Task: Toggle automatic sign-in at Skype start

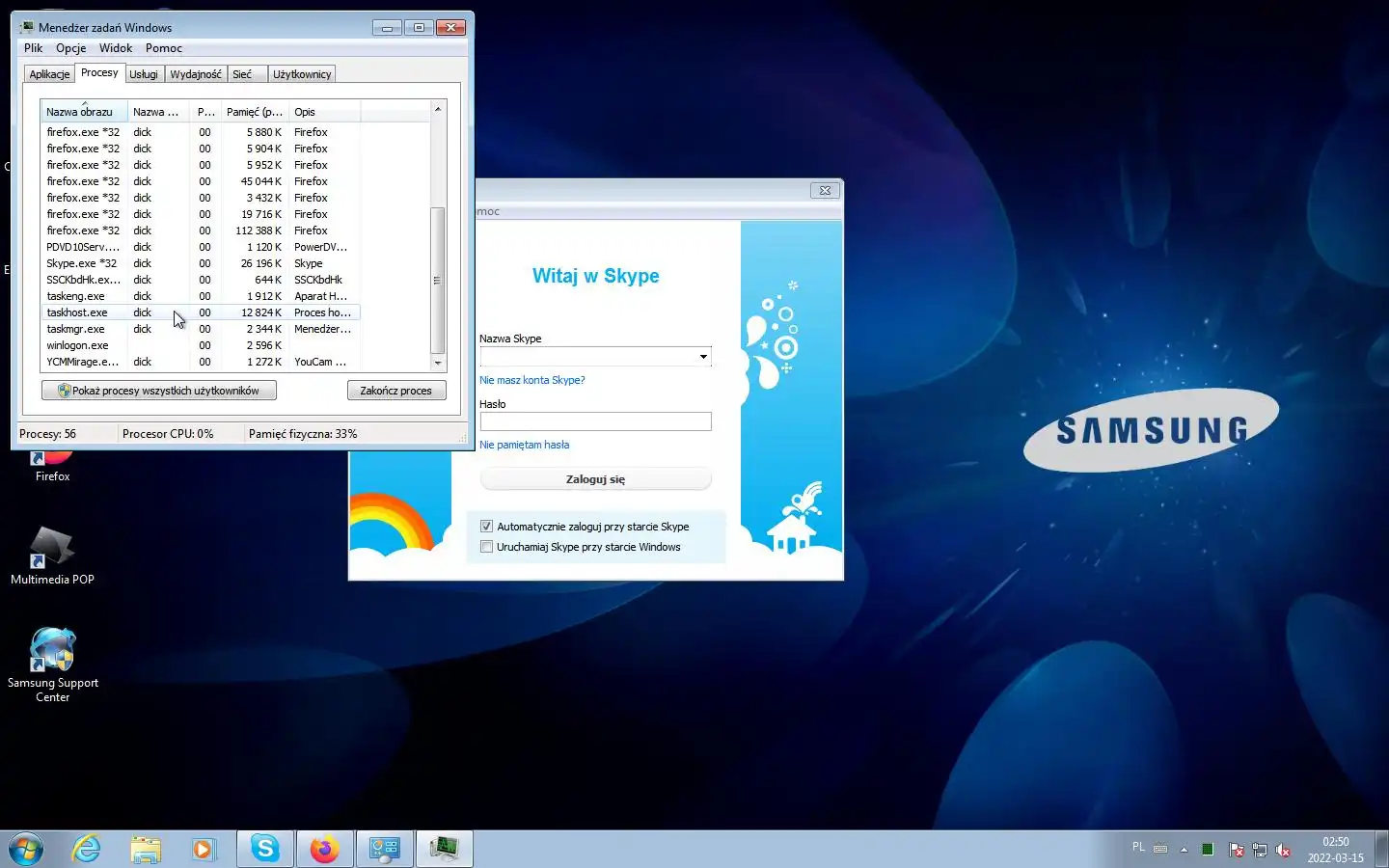Action: click(x=486, y=527)
